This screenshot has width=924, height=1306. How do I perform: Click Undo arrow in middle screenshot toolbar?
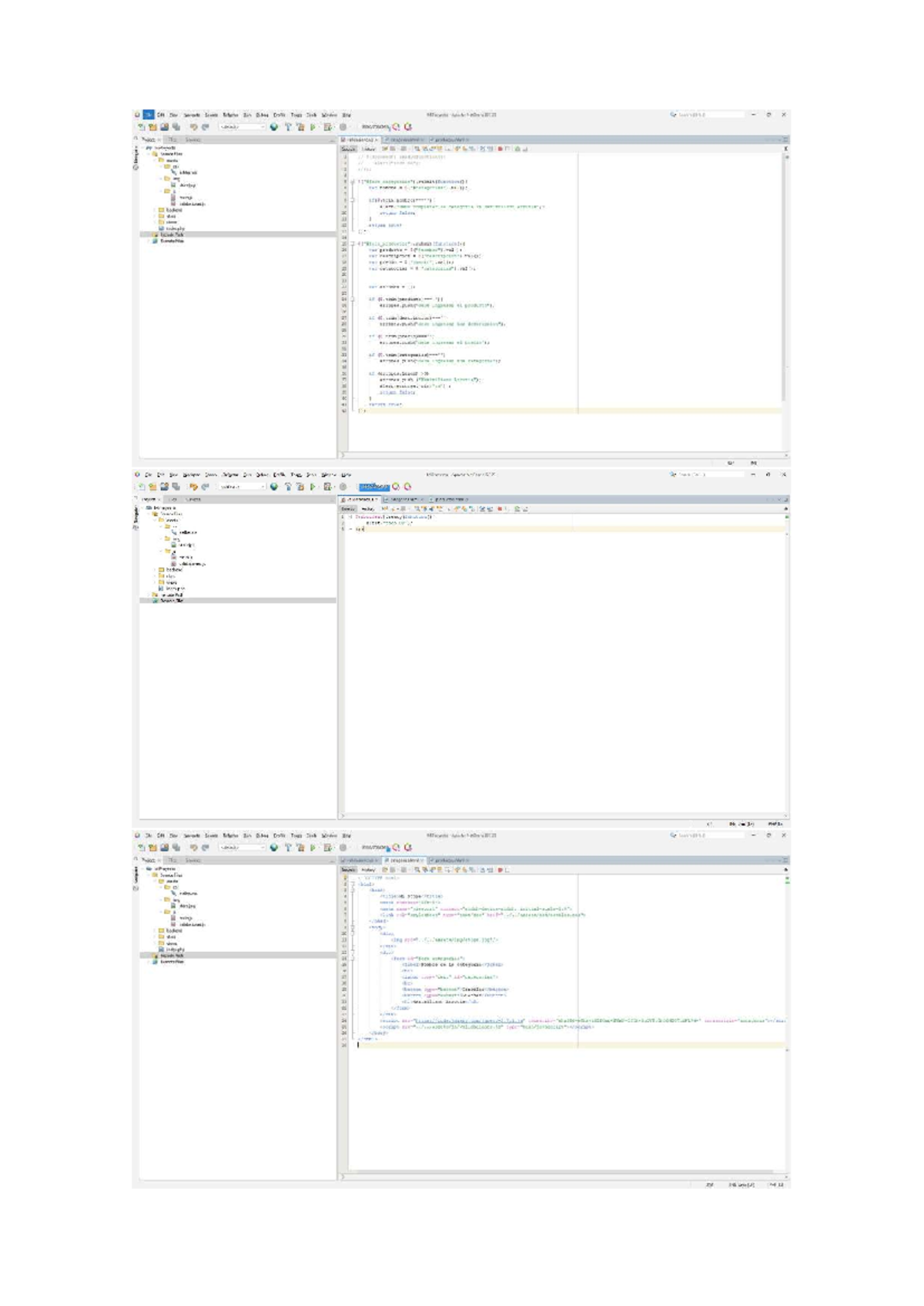(x=194, y=487)
